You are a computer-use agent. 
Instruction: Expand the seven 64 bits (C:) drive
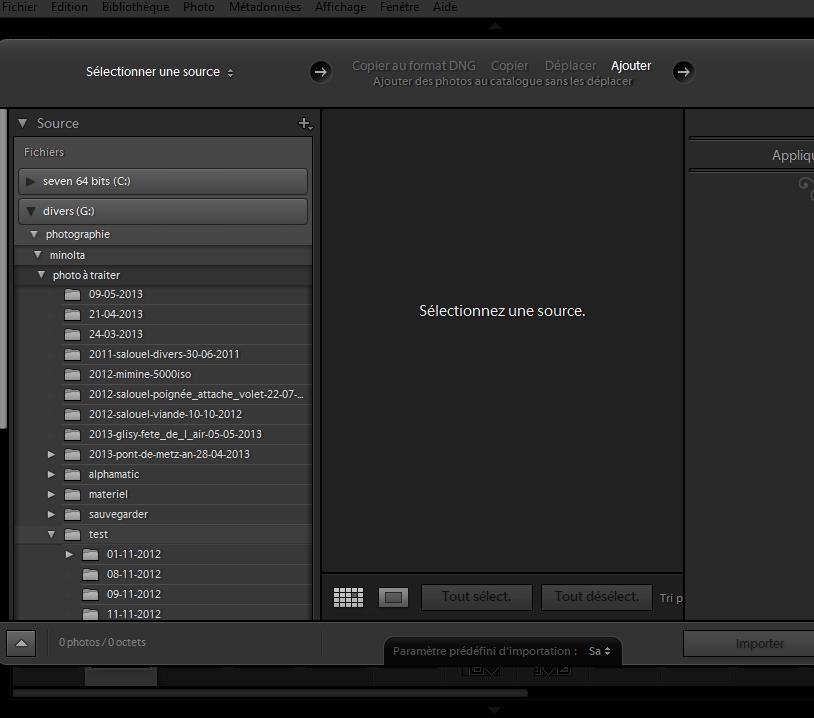[30, 181]
